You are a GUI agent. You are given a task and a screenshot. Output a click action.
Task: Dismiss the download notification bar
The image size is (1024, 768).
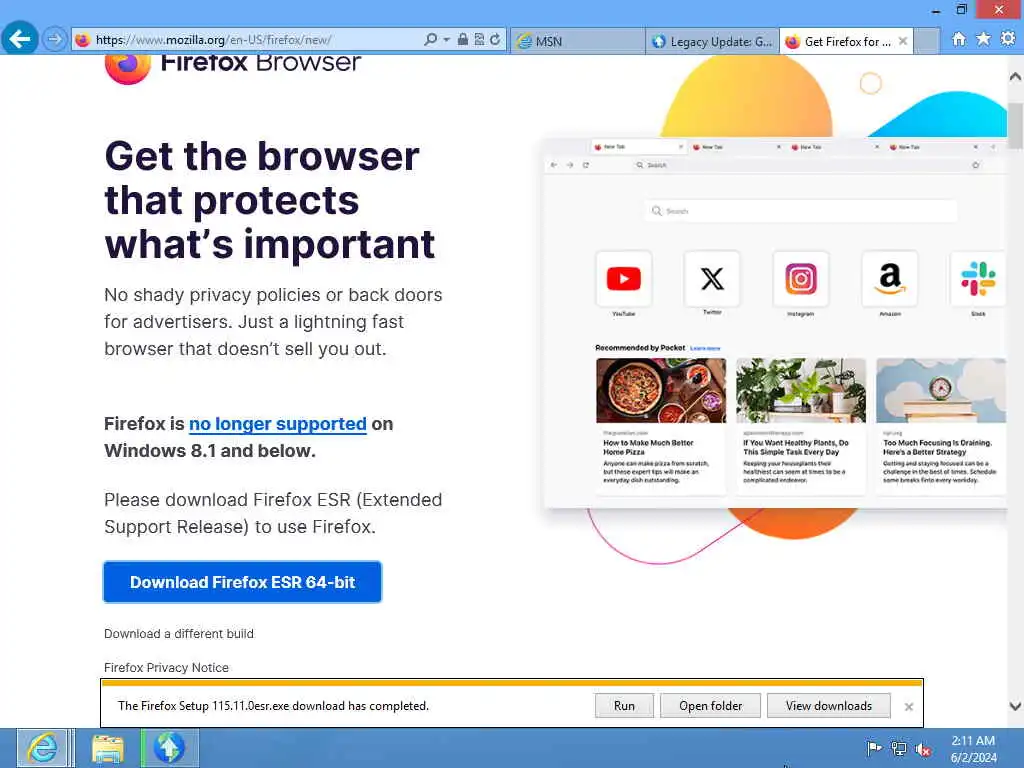pyautogui.click(x=908, y=707)
